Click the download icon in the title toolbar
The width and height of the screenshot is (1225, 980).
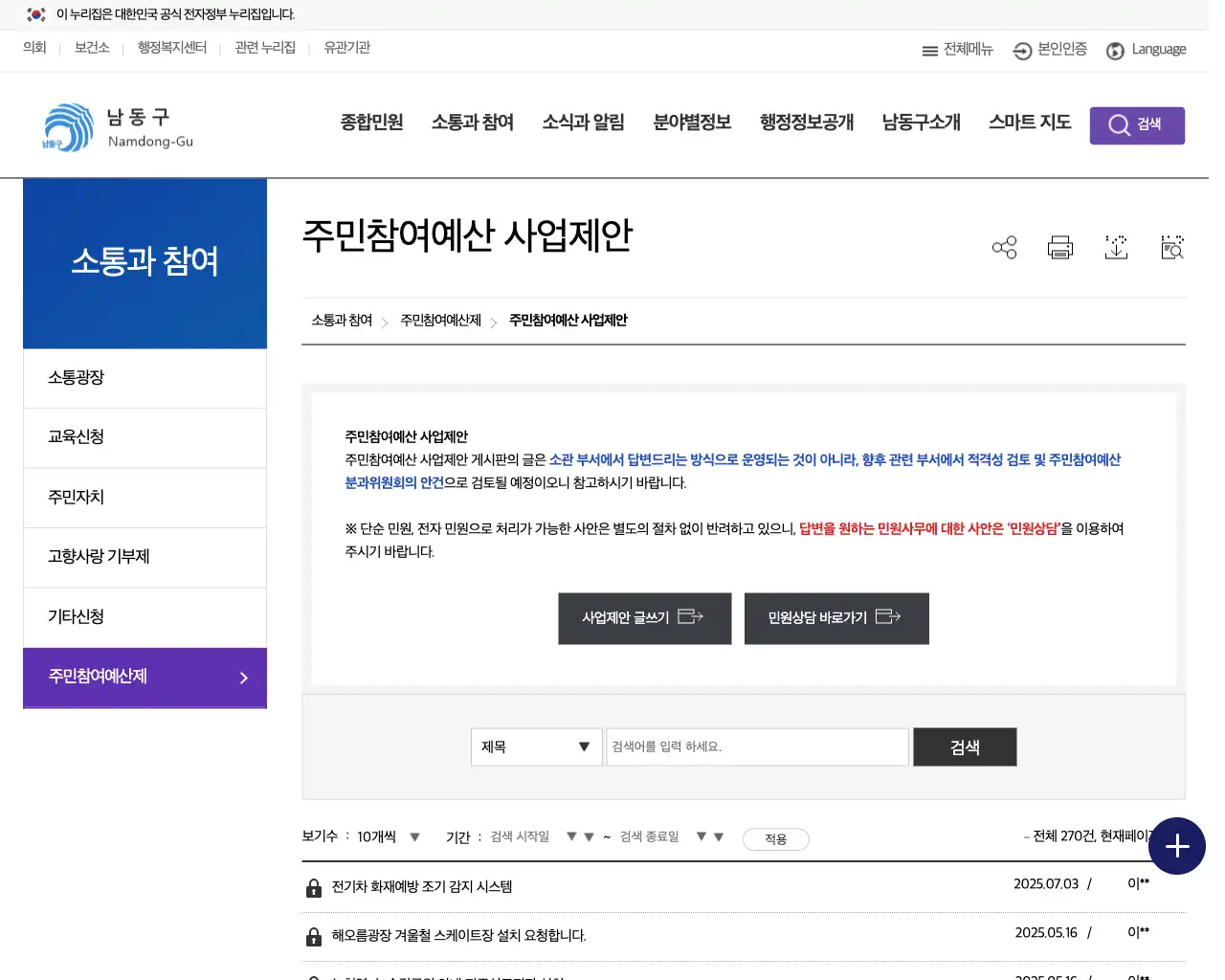(1116, 247)
